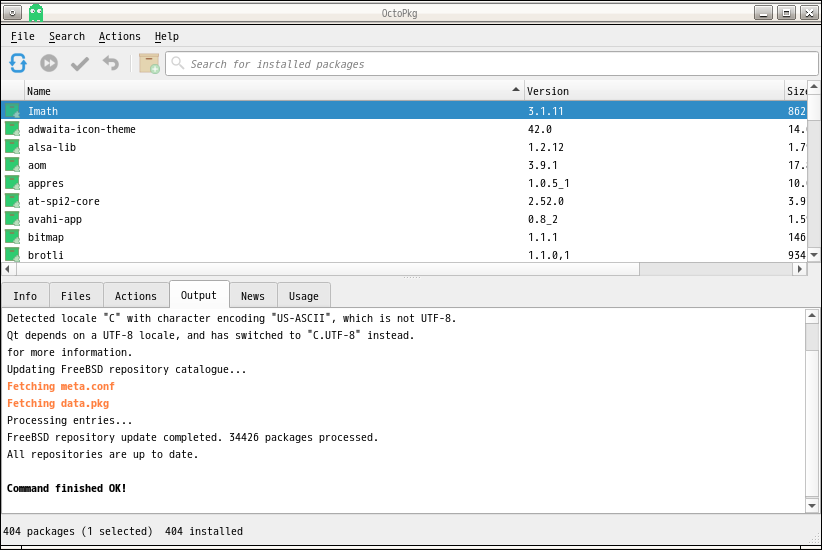Screen dimensions: 822x550
Task: Click package list scroll right arrow
Action: [799, 268]
